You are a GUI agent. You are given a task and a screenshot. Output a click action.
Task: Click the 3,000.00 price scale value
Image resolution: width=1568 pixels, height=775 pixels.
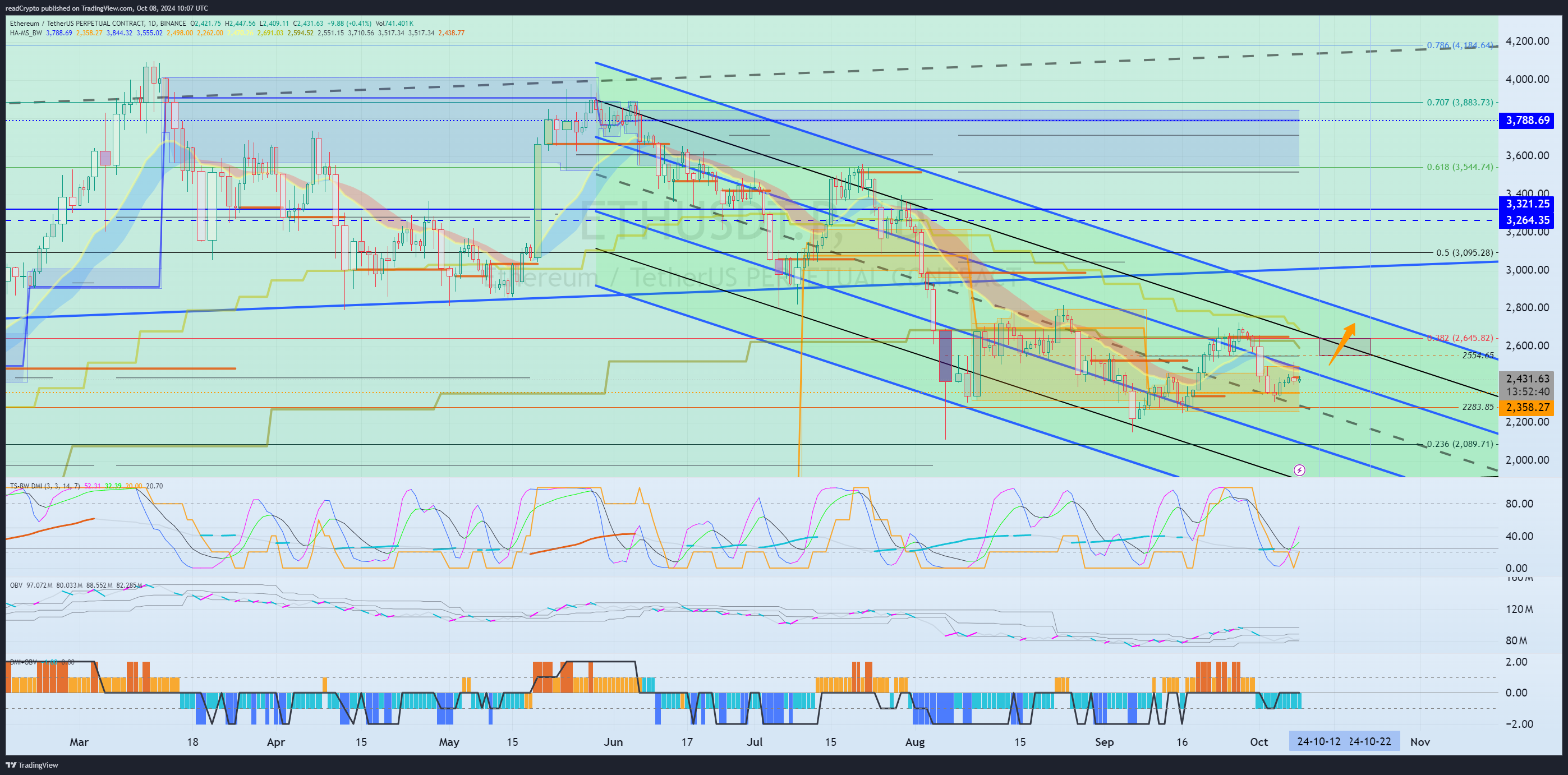tap(1527, 270)
